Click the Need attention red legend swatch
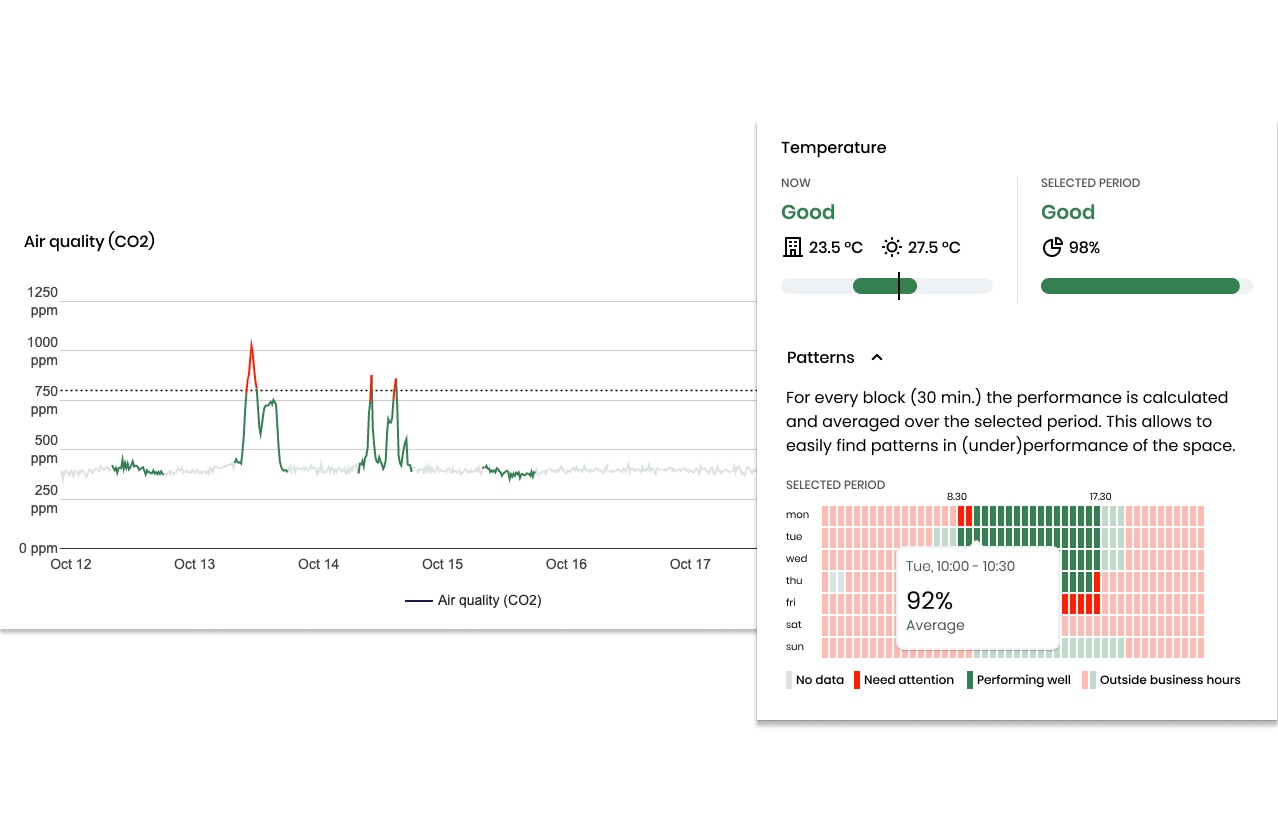 [x=857, y=680]
